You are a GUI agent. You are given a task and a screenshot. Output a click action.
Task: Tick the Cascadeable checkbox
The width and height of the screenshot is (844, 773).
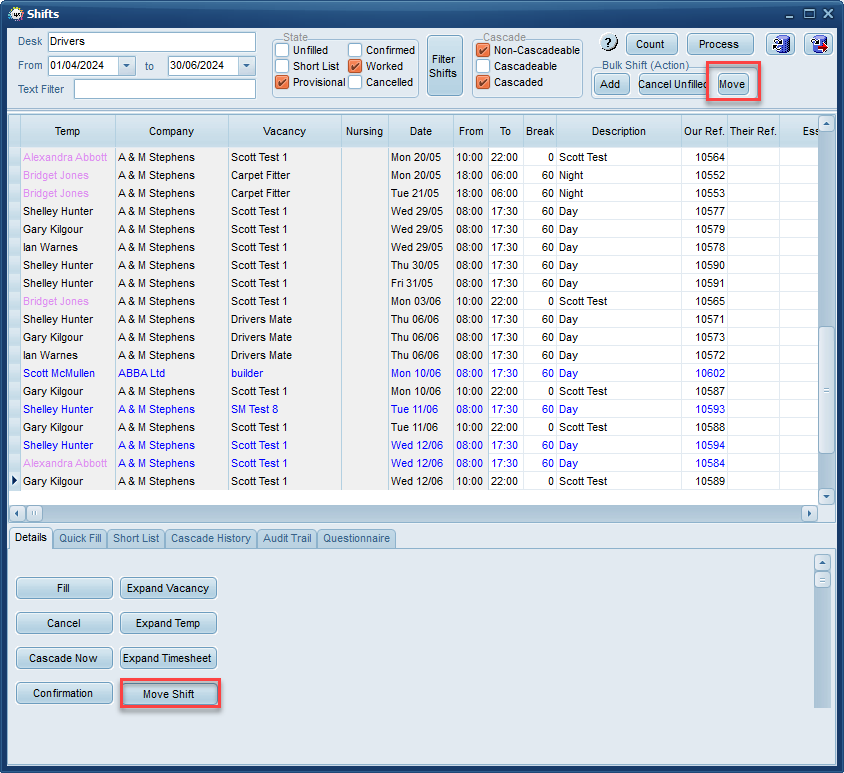pyautogui.click(x=483, y=66)
